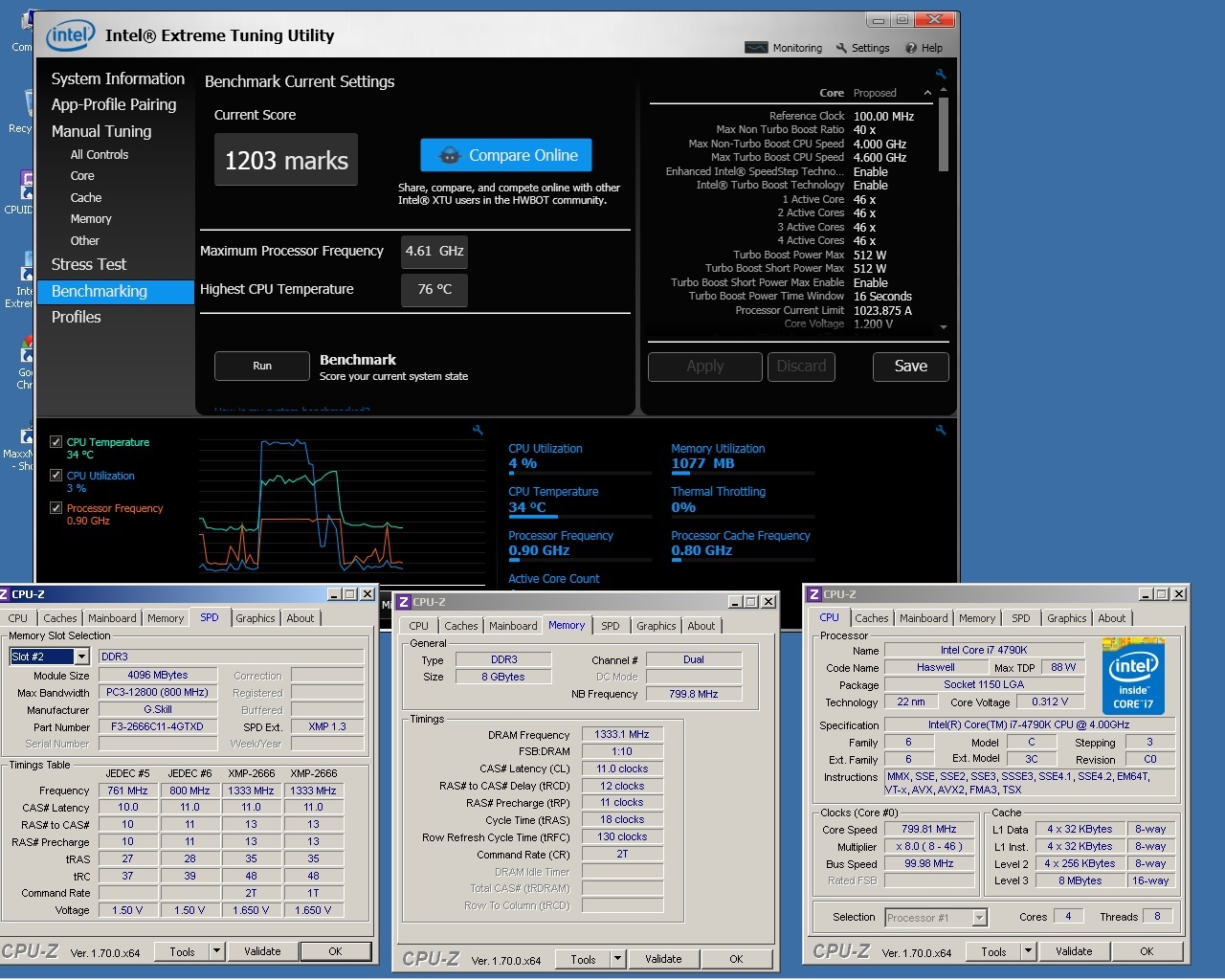Image resolution: width=1225 pixels, height=980 pixels.
Task: Open Tools dropdown arrow in CPU tab CPU-Z window
Action: (x=1029, y=951)
